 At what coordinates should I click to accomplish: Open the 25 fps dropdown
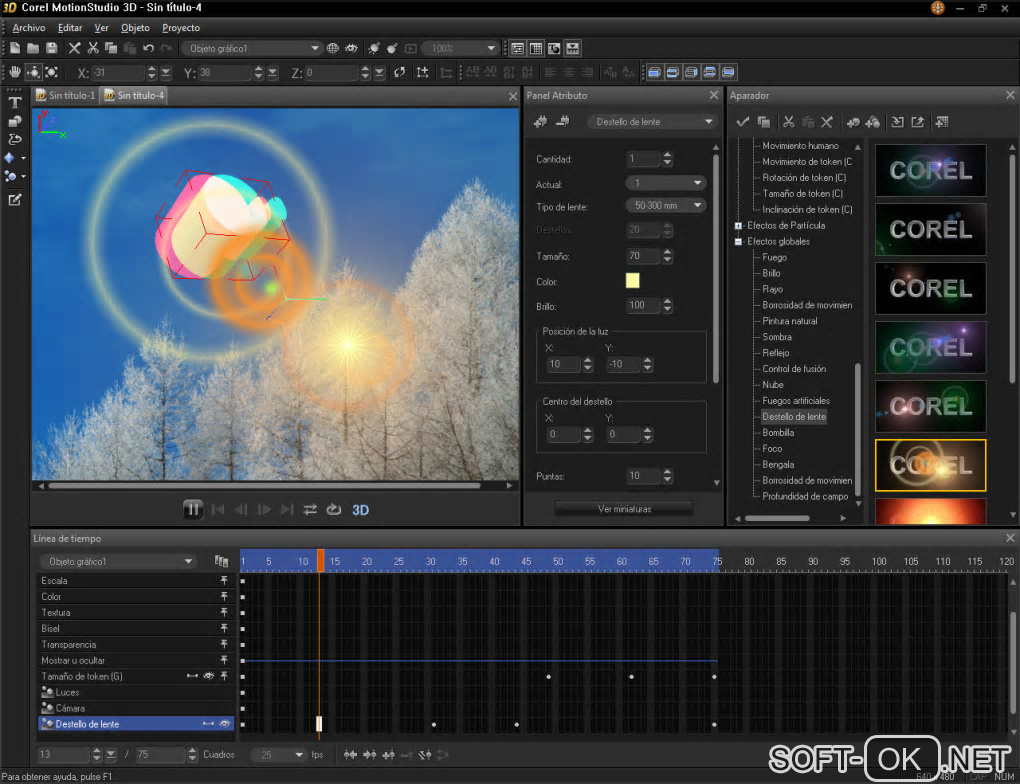point(278,755)
